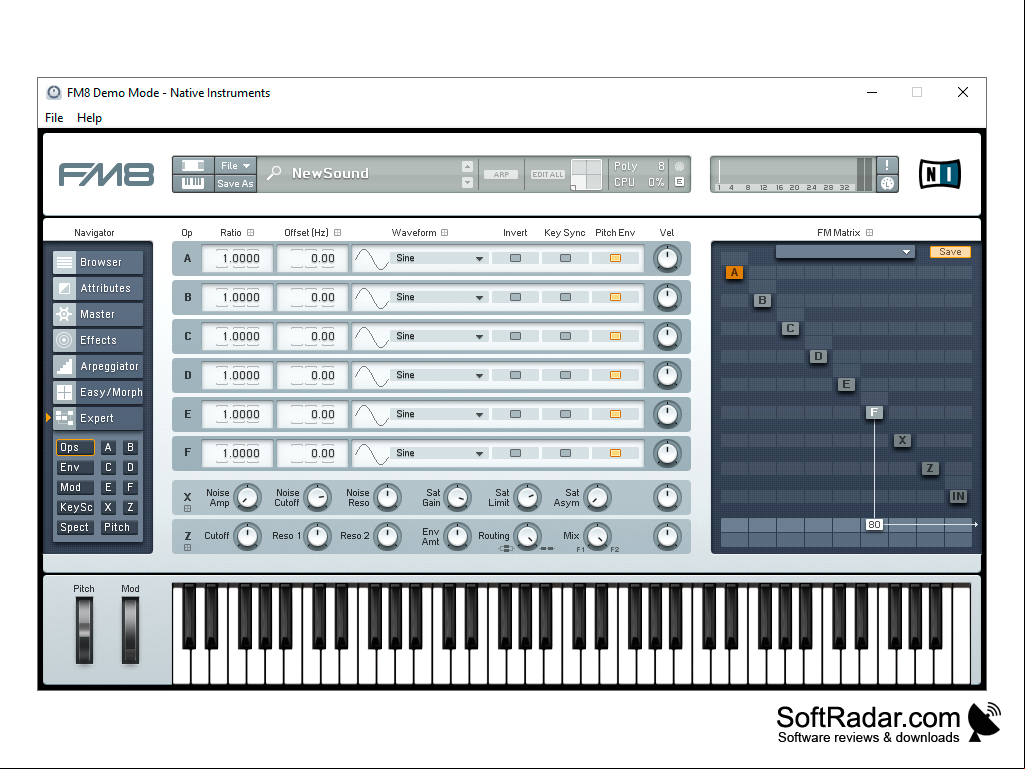Open operator F waveform dropdown
The width and height of the screenshot is (1025, 769).
(x=439, y=453)
